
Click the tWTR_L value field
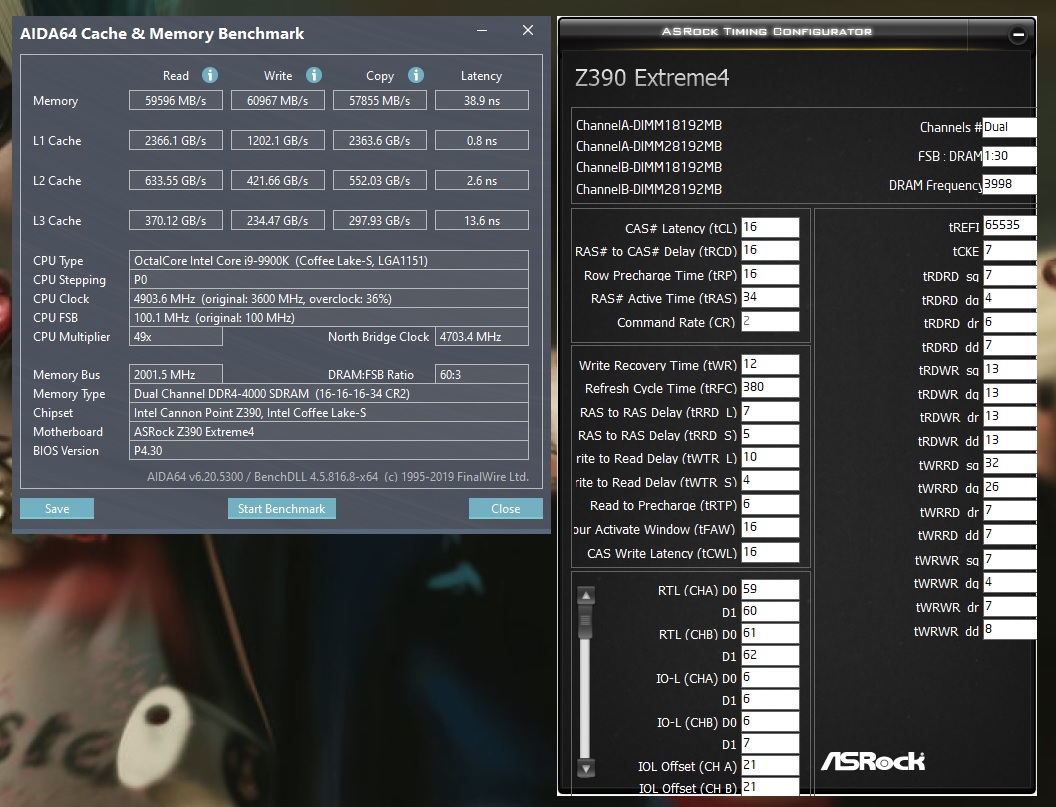pos(770,457)
